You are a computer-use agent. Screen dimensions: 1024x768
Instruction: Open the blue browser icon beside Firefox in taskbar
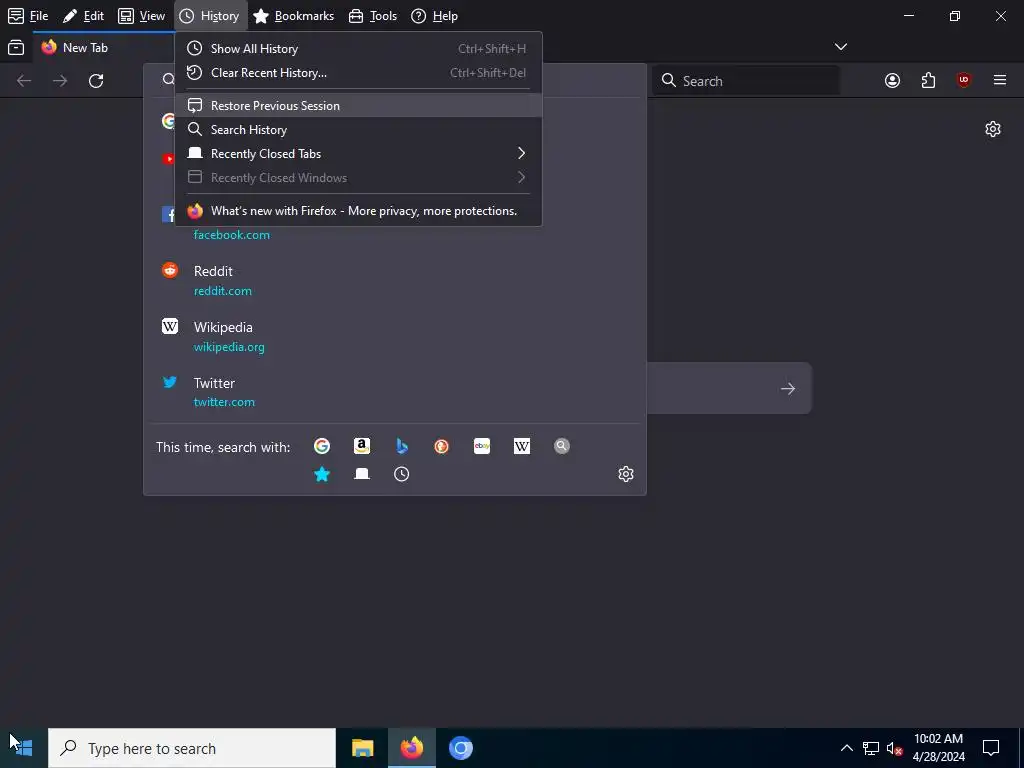(460, 748)
